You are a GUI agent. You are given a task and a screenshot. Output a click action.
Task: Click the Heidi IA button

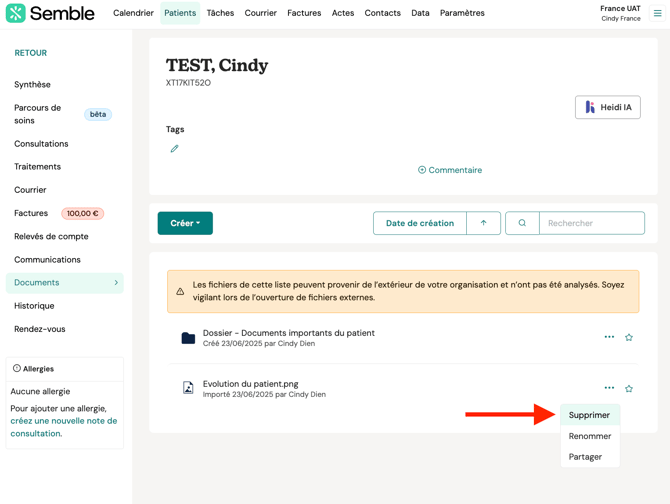[x=608, y=107]
